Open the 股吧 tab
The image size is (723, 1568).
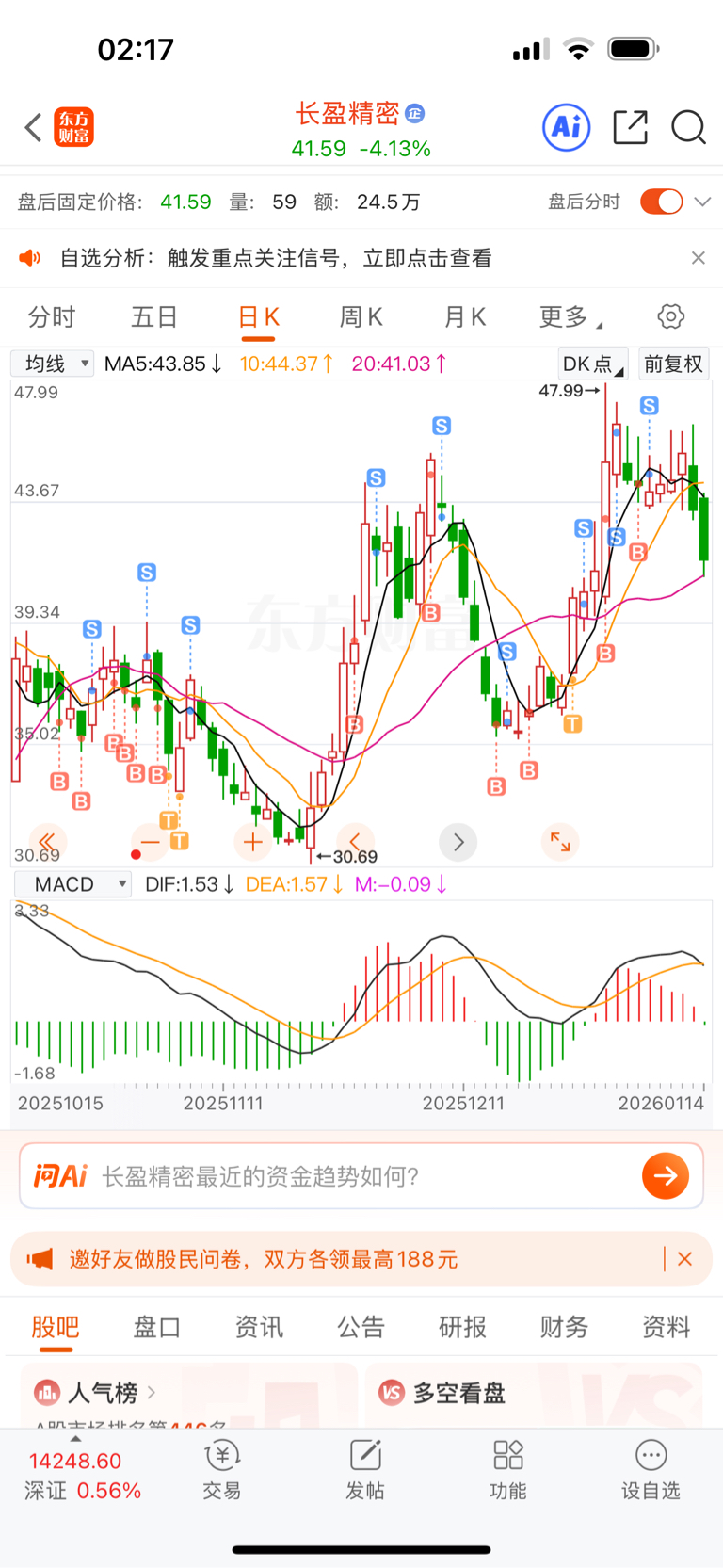point(56,1327)
